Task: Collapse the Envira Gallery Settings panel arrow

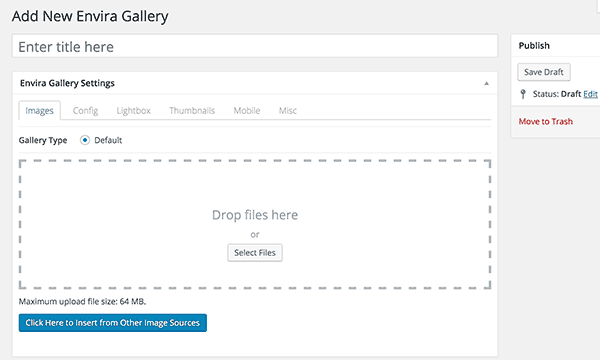Action: (486, 83)
